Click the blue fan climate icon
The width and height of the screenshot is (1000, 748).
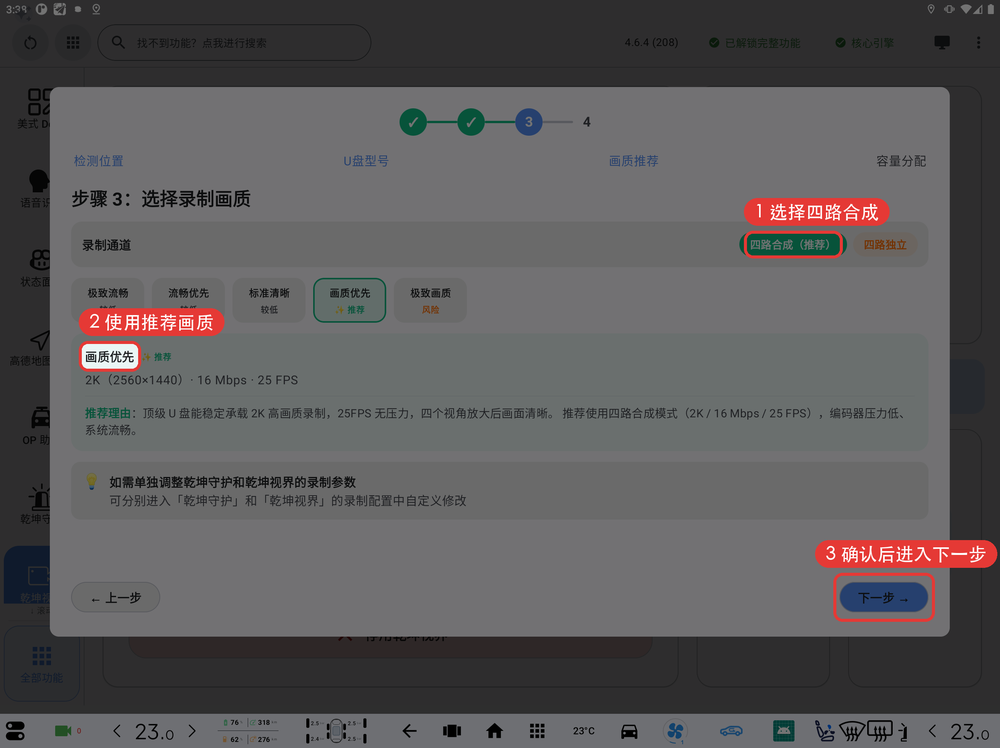tap(675, 731)
